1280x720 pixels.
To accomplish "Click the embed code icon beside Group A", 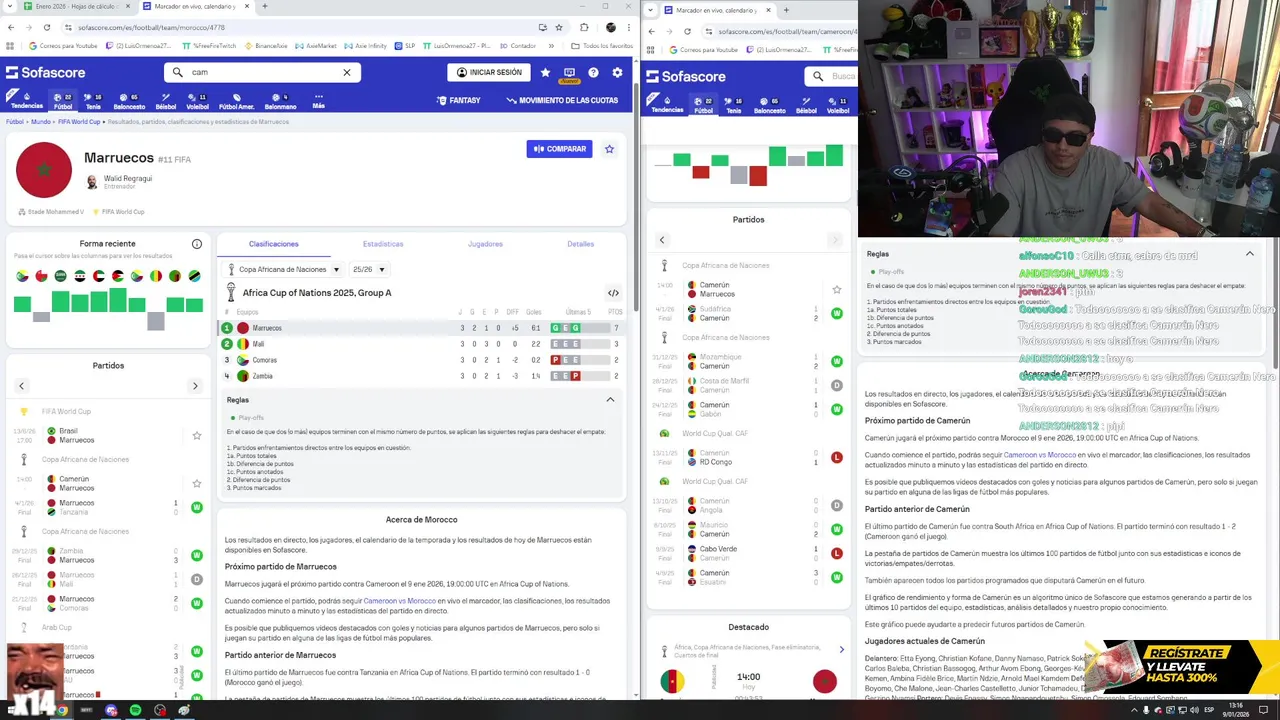I will click(613, 293).
